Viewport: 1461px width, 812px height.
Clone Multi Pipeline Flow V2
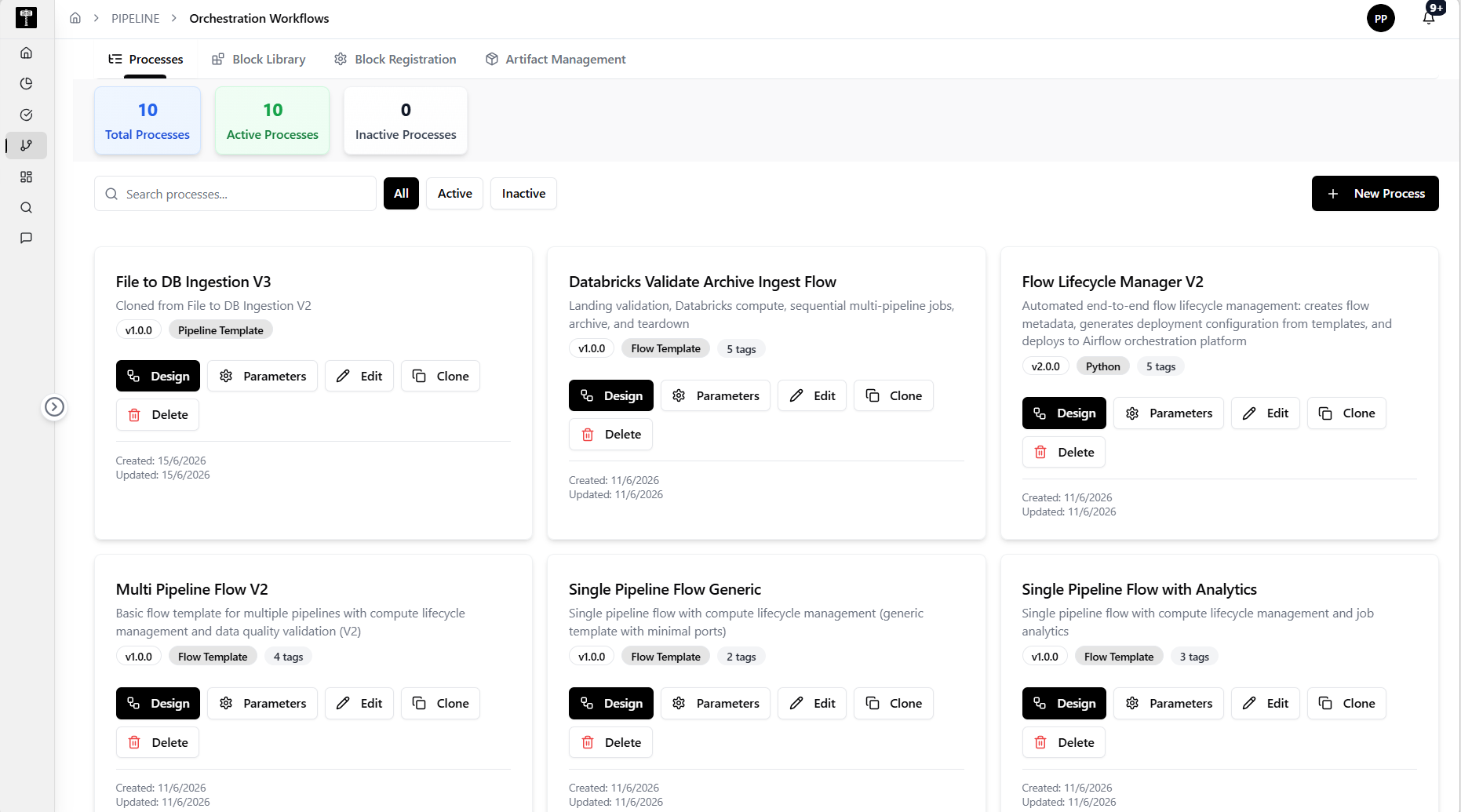tap(440, 703)
